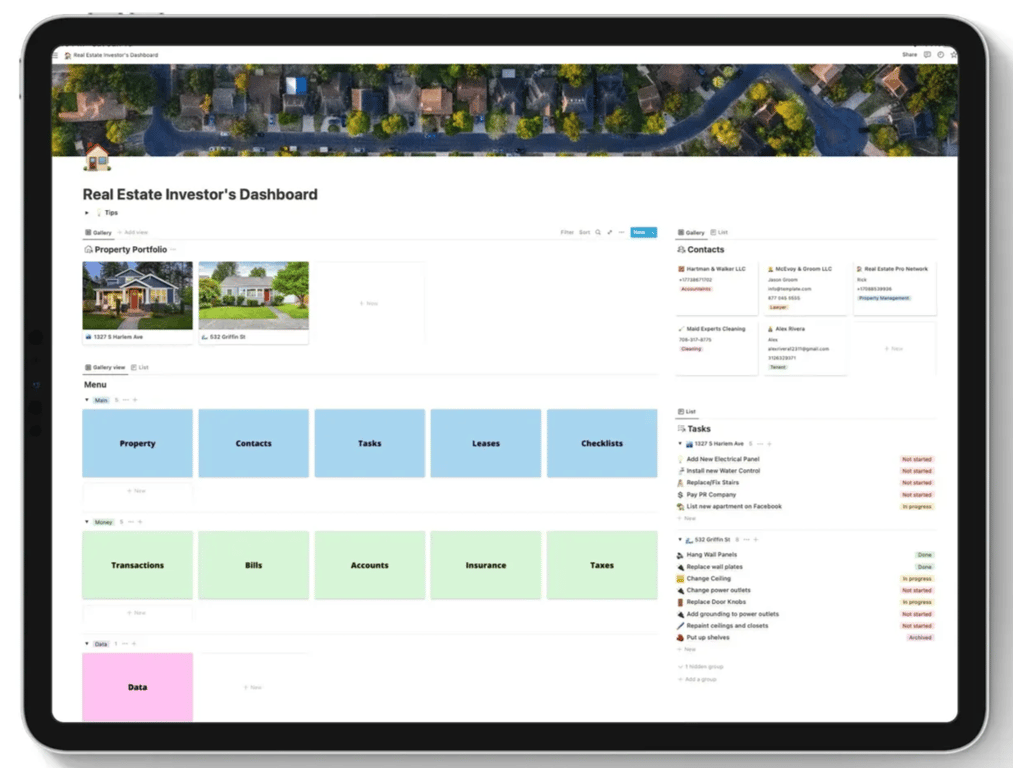
Task: Open the Bills menu card
Action: [x=253, y=565]
